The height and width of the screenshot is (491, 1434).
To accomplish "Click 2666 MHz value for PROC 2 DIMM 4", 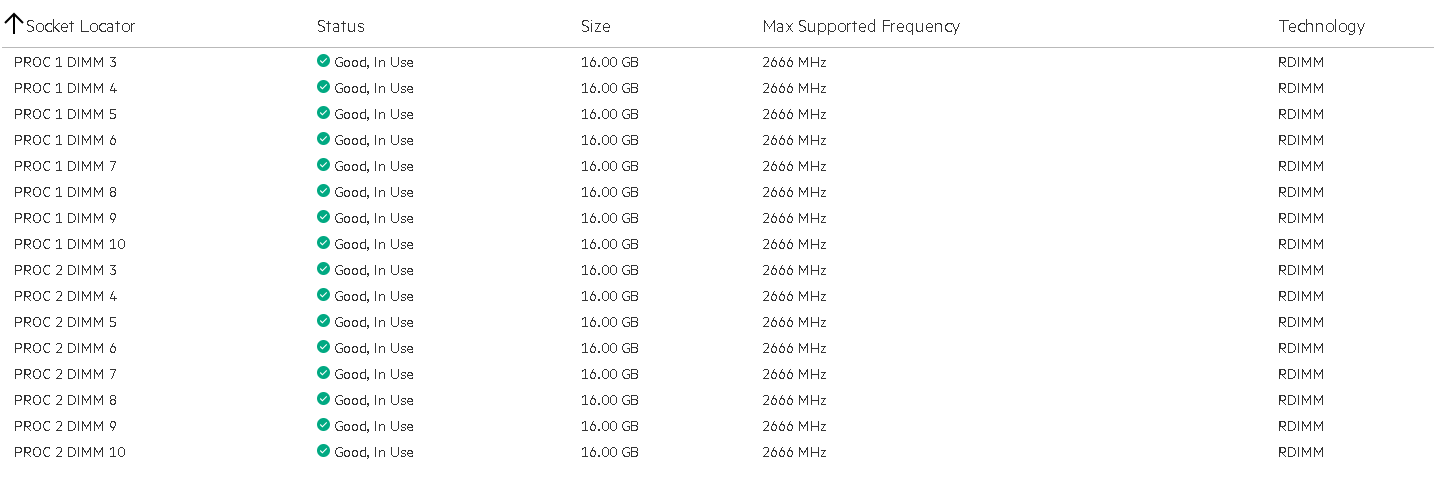I will pos(794,296).
